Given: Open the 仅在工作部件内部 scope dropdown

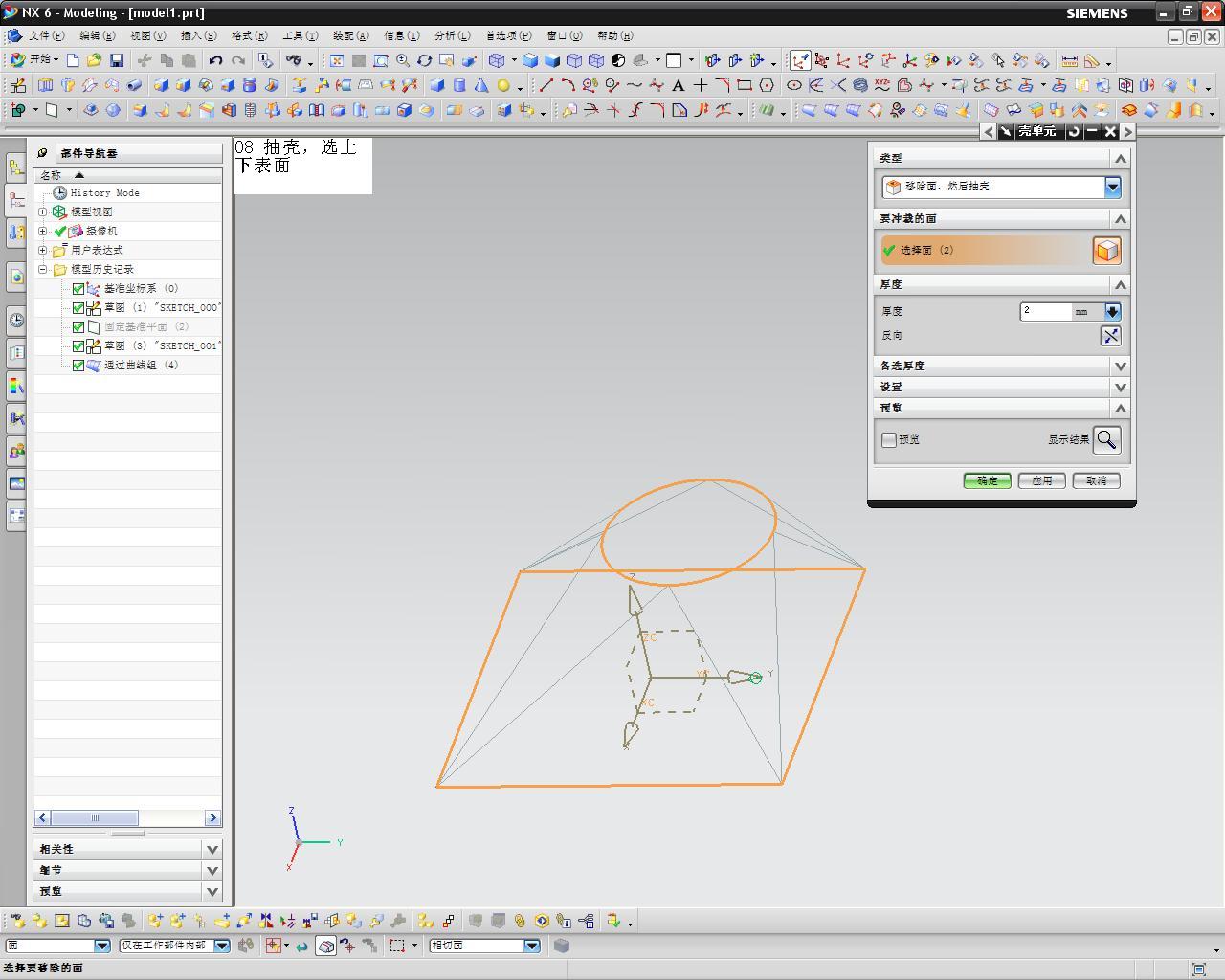Looking at the screenshot, I should coord(222,946).
